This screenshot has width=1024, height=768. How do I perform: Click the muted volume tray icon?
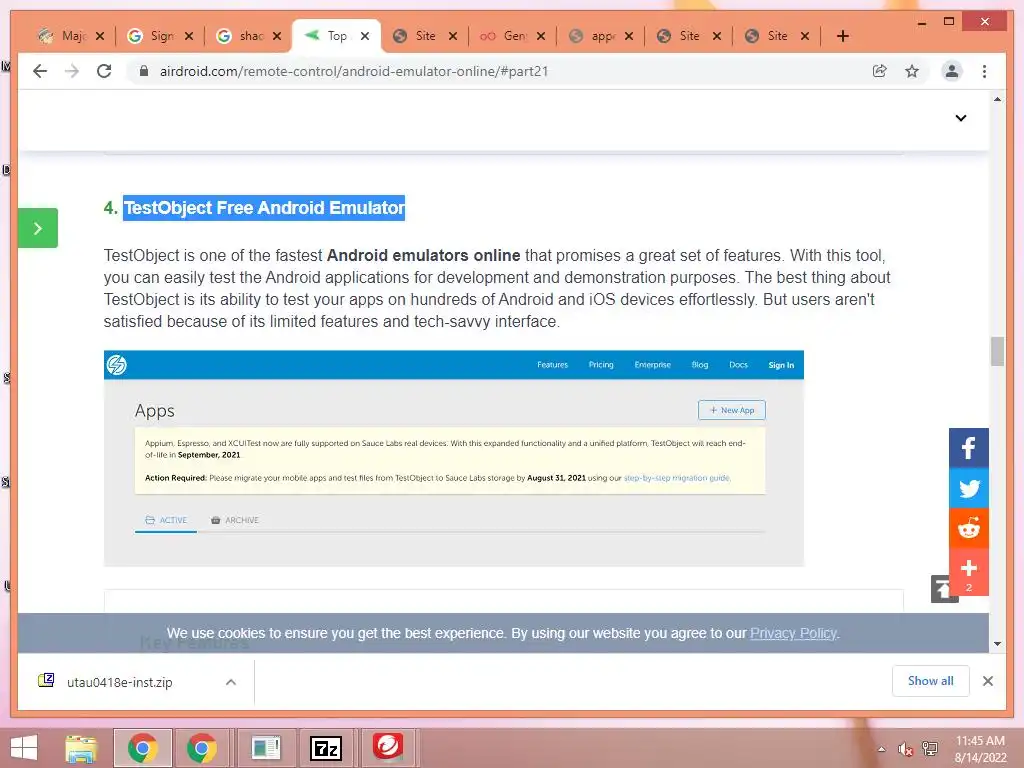[905, 749]
